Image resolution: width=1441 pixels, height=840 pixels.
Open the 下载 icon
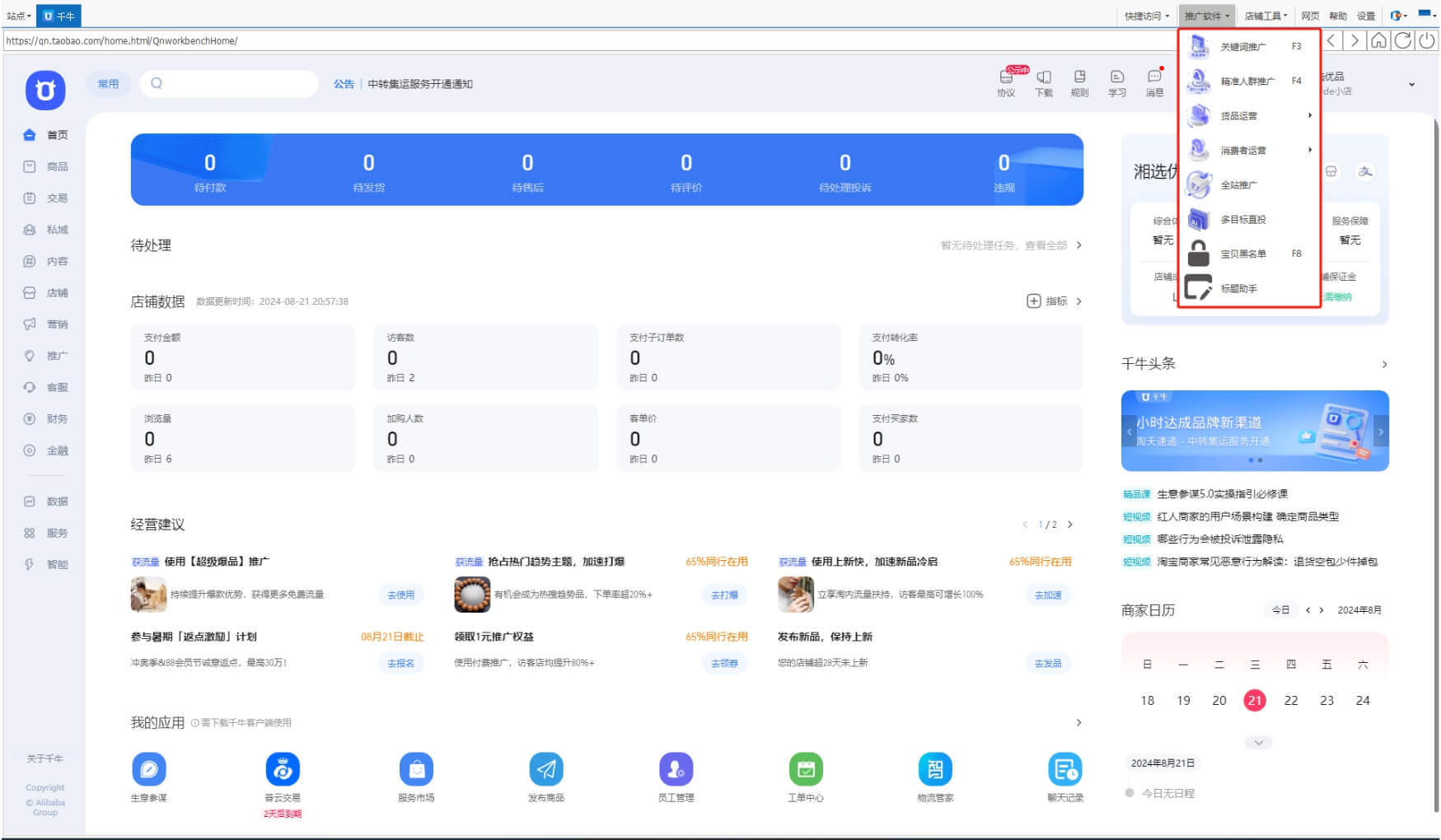(1044, 83)
